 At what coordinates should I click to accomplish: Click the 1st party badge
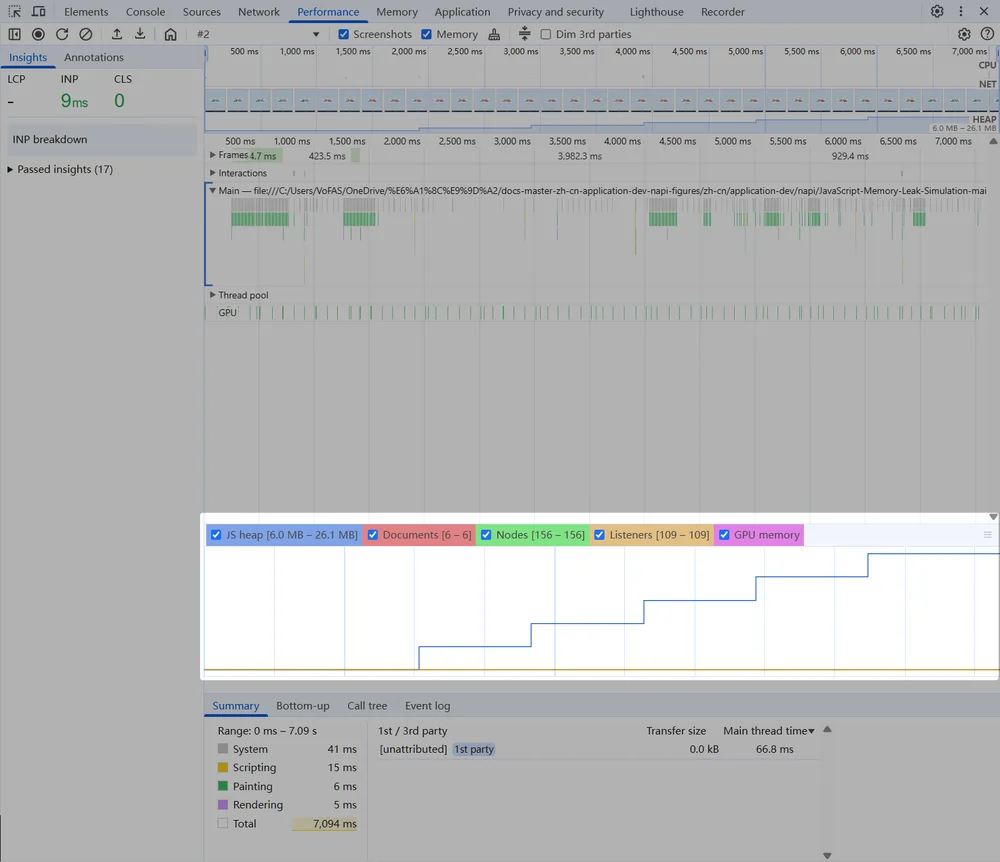474,749
